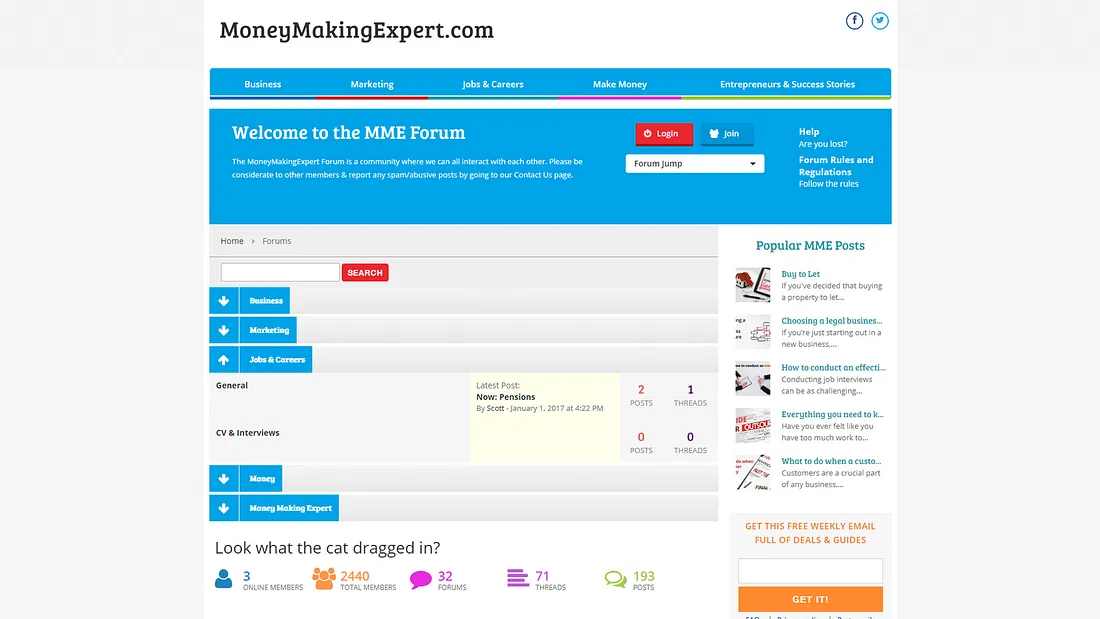Go to Entrepreneurs & Success Stories tab
This screenshot has height=619, width=1100.
tap(787, 85)
